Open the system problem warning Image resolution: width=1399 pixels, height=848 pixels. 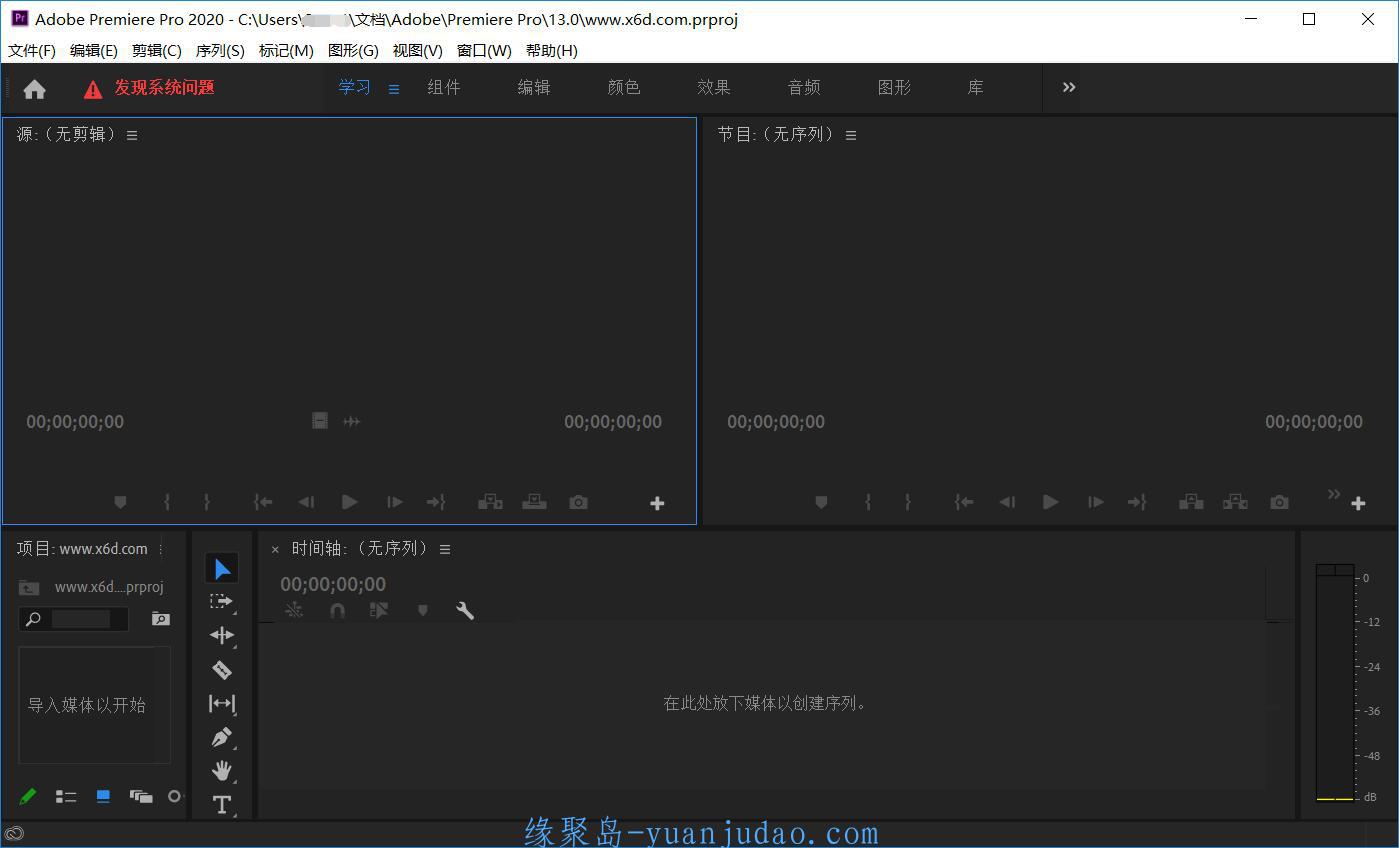(150, 88)
